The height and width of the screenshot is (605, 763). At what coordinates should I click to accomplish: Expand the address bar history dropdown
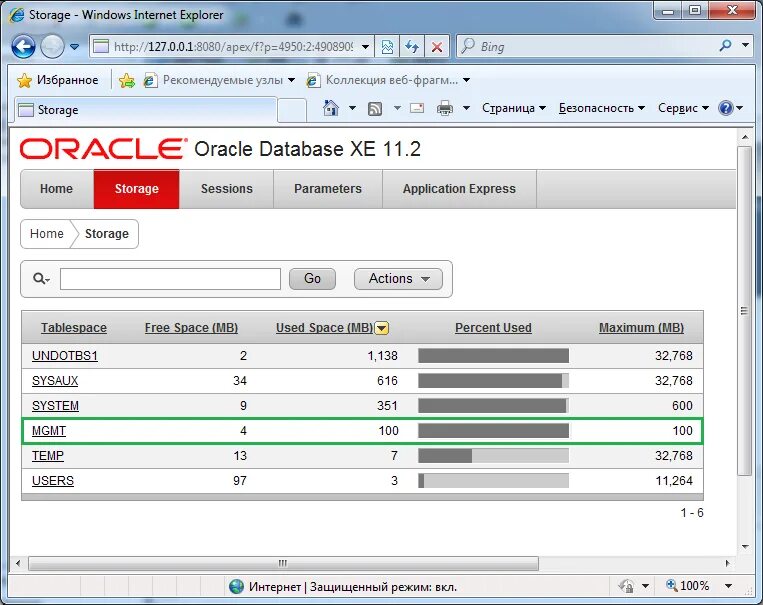click(365, 47)
